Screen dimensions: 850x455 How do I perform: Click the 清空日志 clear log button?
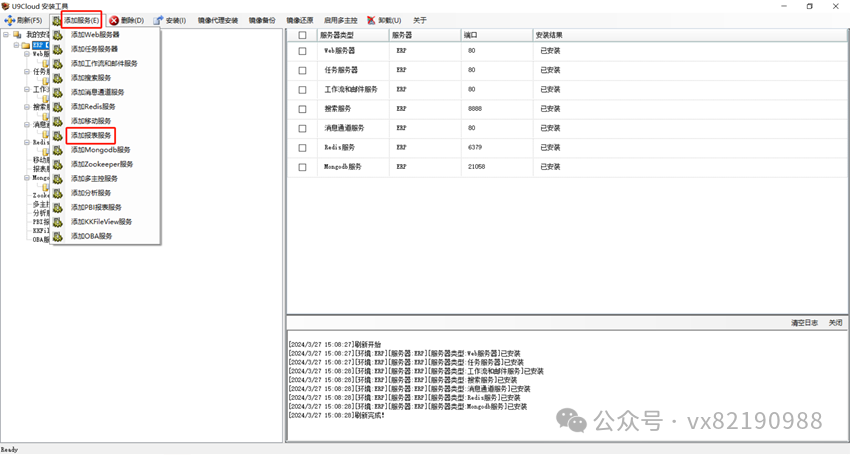pos(804,323)
